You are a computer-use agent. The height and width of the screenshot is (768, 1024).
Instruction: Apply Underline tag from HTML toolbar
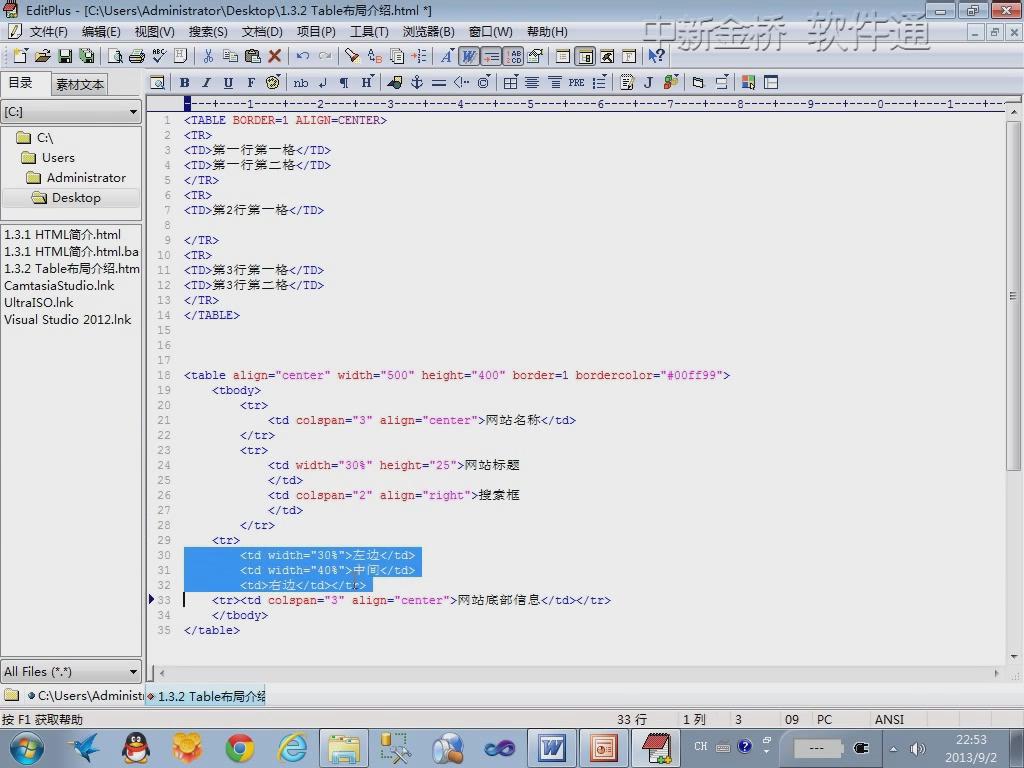point(228,83)
